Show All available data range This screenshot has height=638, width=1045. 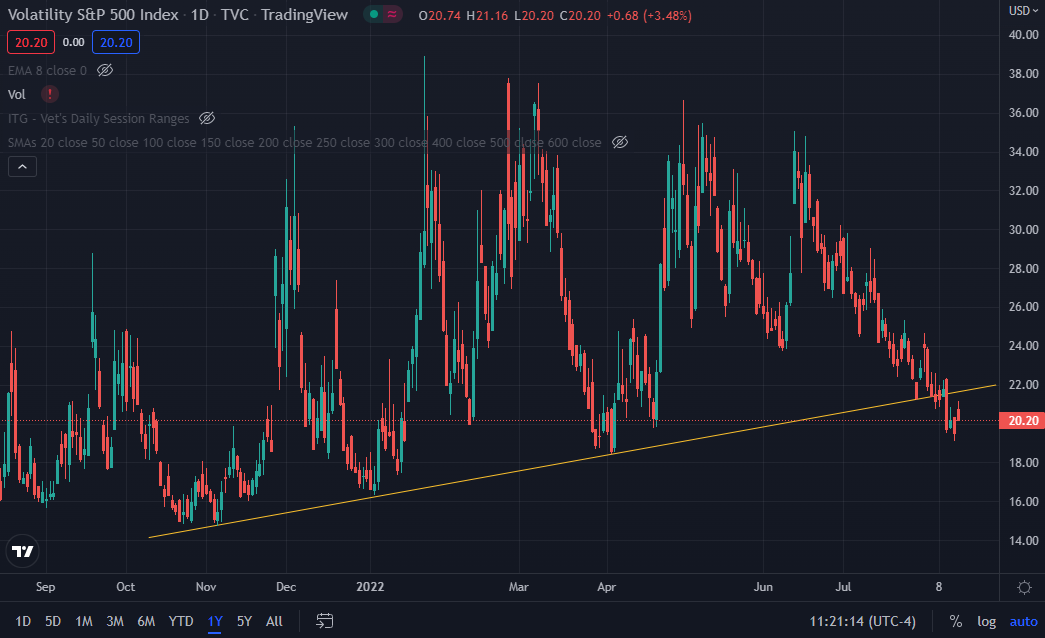274,621
